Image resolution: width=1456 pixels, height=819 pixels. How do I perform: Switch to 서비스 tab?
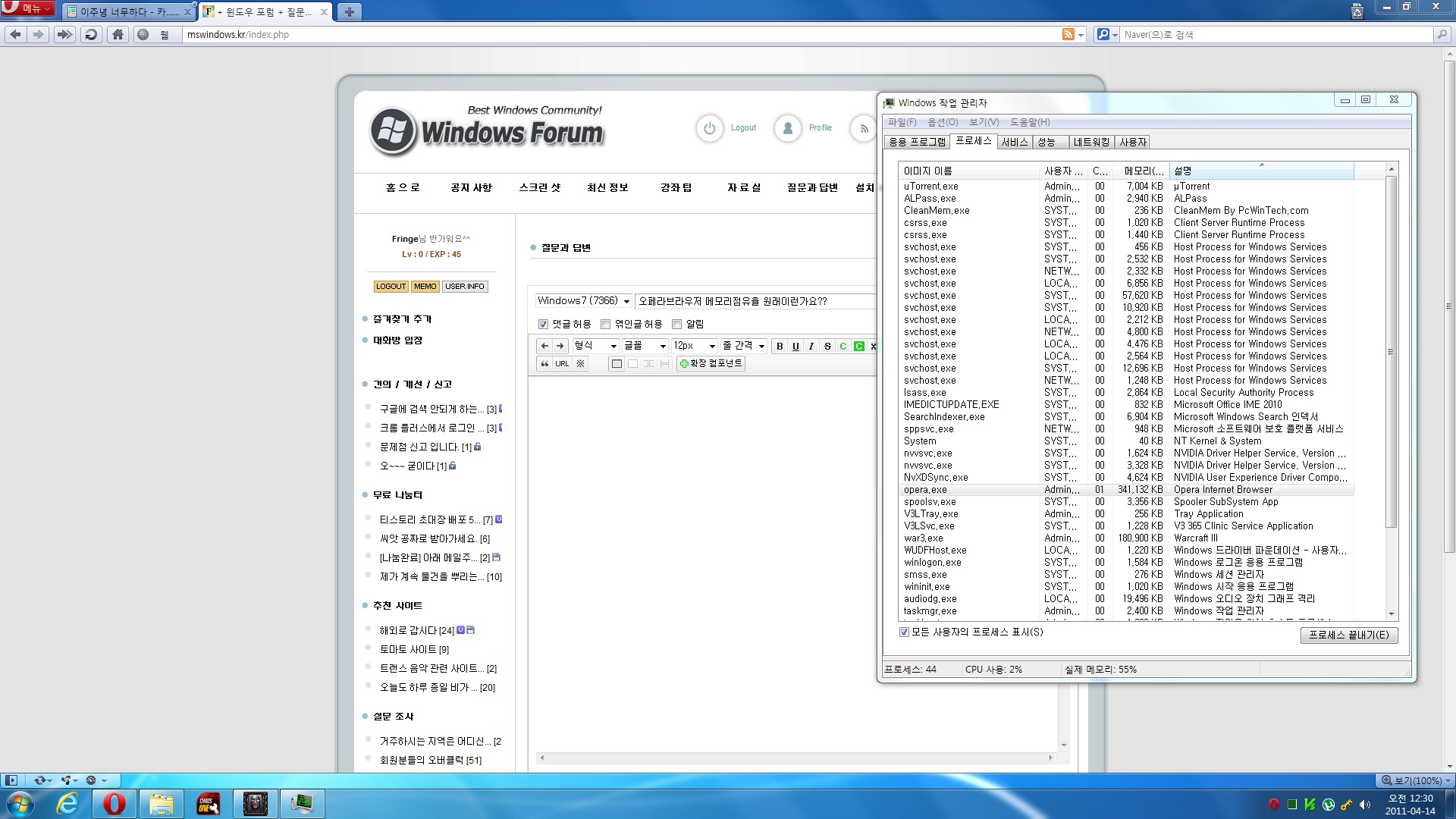click(1015, 142)
